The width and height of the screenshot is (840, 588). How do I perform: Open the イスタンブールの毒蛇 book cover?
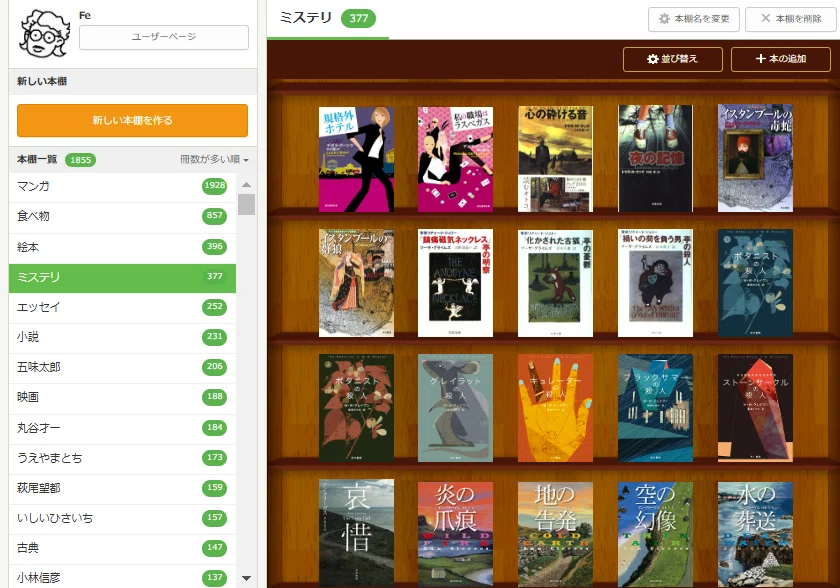(x=755, y=159)
